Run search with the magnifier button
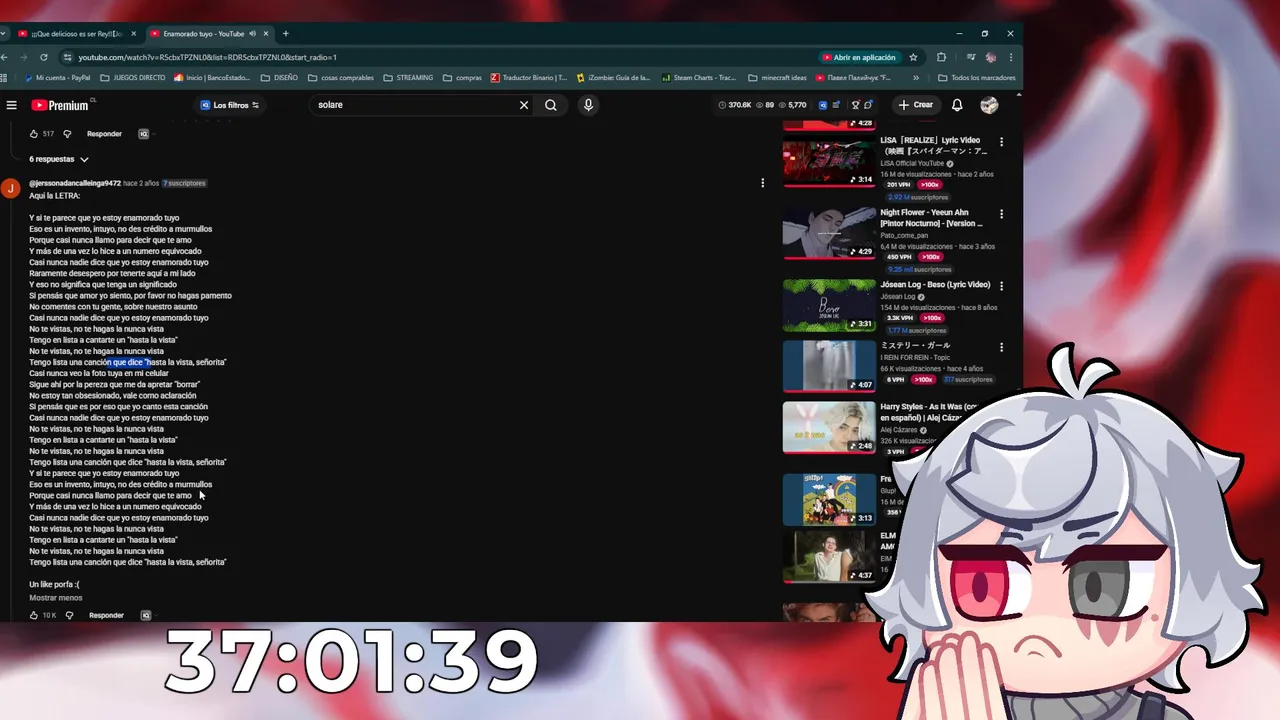The width and height of the screenshot is (1280, 720). click(x=551, y=105)
